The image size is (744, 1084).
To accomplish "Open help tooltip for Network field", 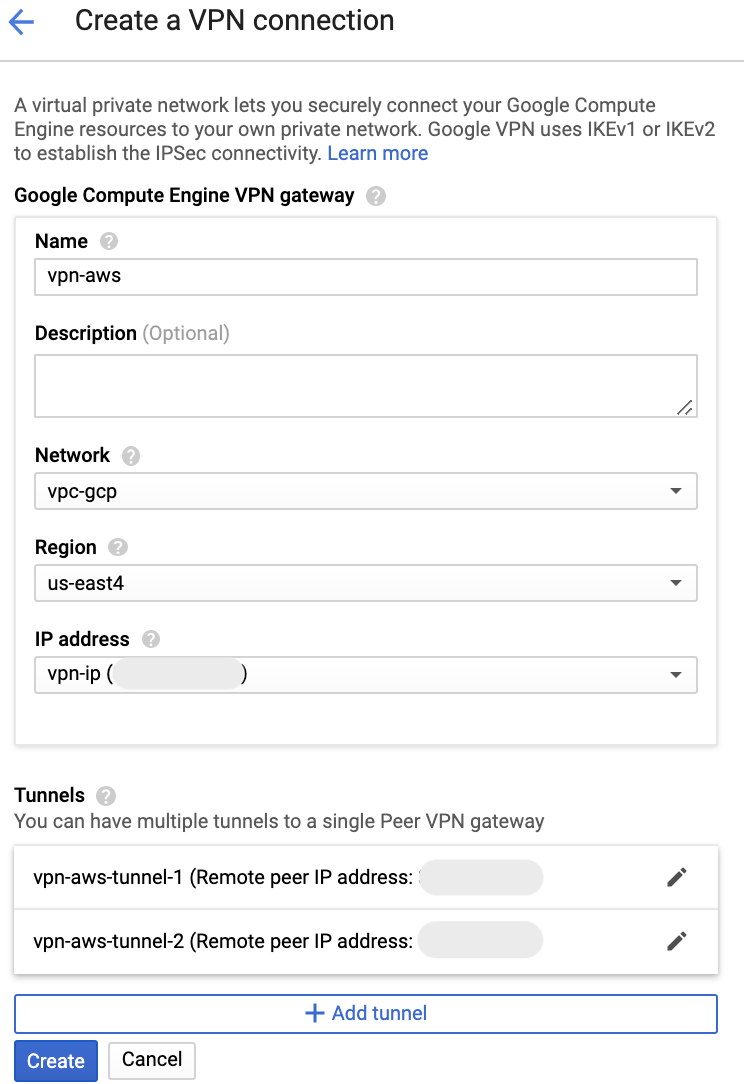I will pos(131,456).
